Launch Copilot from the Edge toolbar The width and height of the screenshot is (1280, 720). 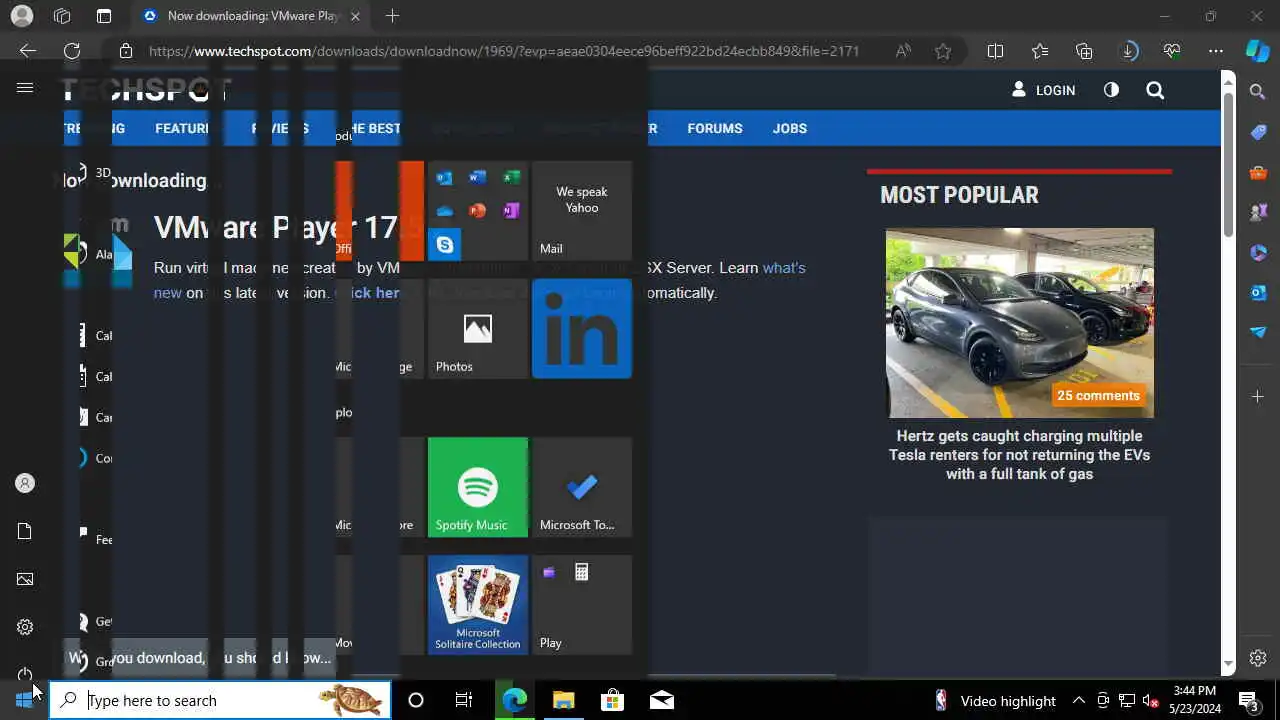(1258, 51)
